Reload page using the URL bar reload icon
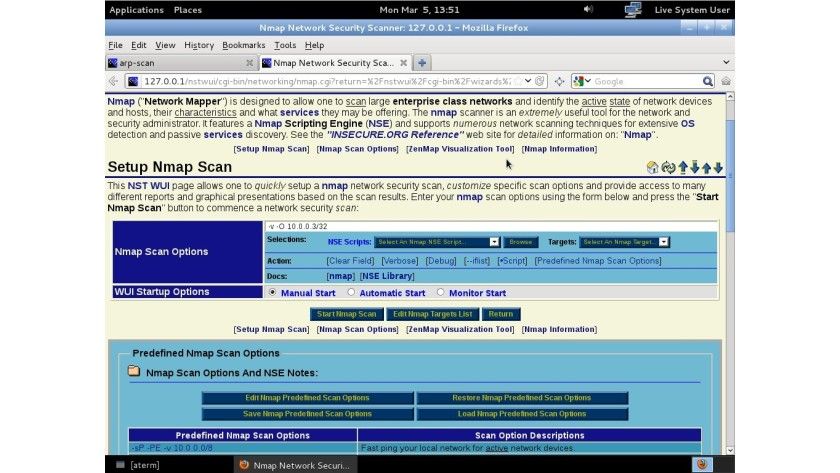 click(x=539, y=81)
